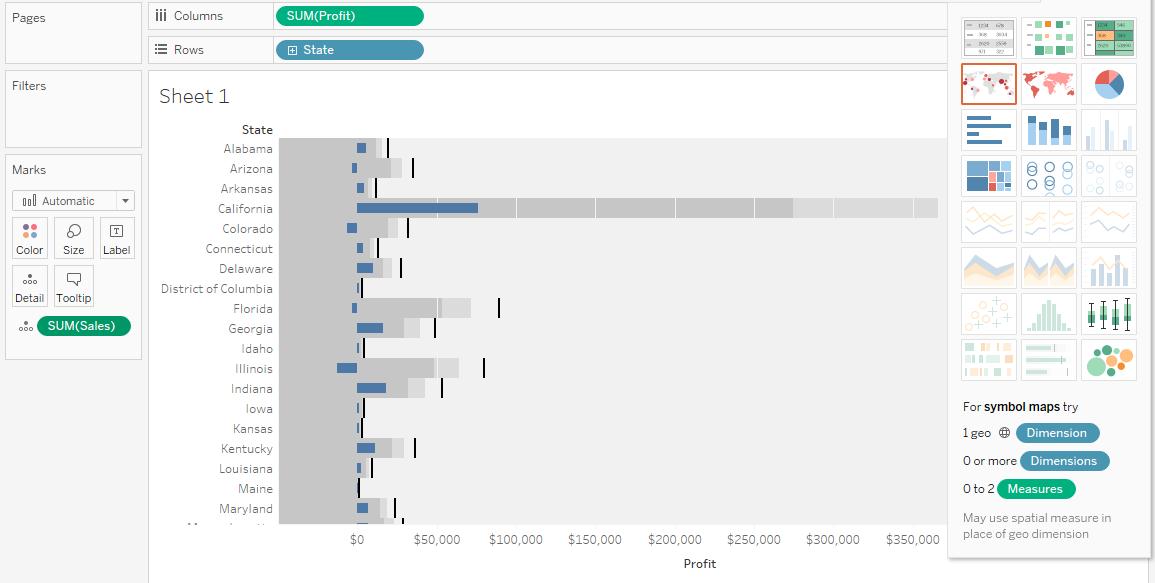This screenshot has height=583, width=1155.
Task: Choose the packed bubbles chart in Show Me
Action: click(x=1108, y=360)
